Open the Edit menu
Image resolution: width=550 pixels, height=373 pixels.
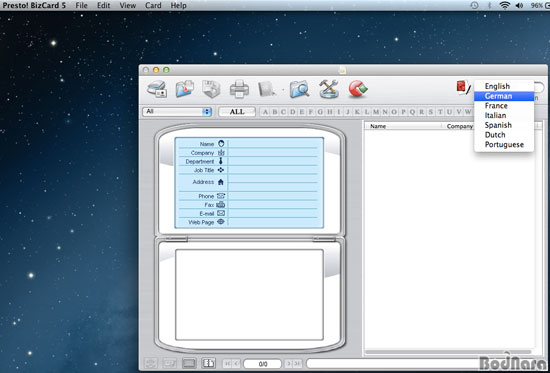pos(103,5)
